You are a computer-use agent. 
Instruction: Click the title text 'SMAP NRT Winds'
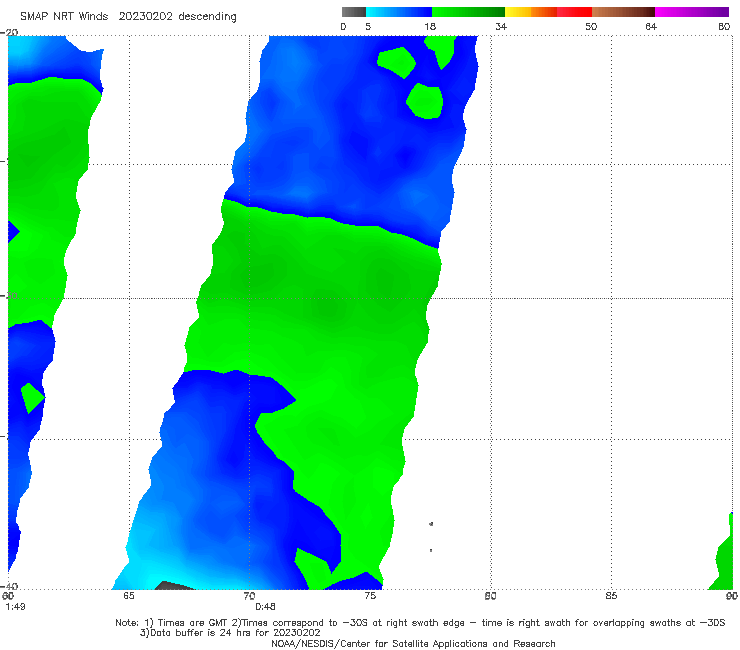pyautogui.click(x=64, y=16)
